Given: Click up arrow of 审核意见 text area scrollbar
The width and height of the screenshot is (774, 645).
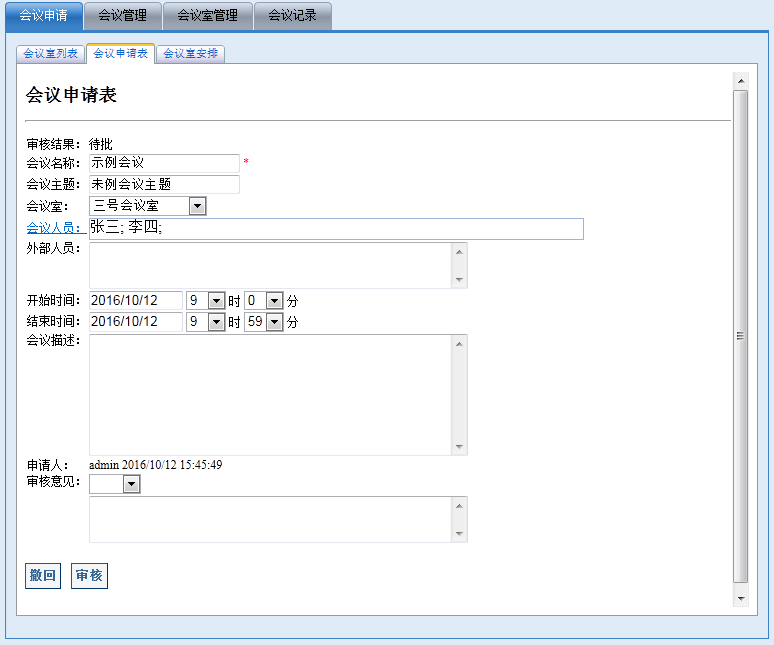Looking at the screenshot, I should 459,506.
